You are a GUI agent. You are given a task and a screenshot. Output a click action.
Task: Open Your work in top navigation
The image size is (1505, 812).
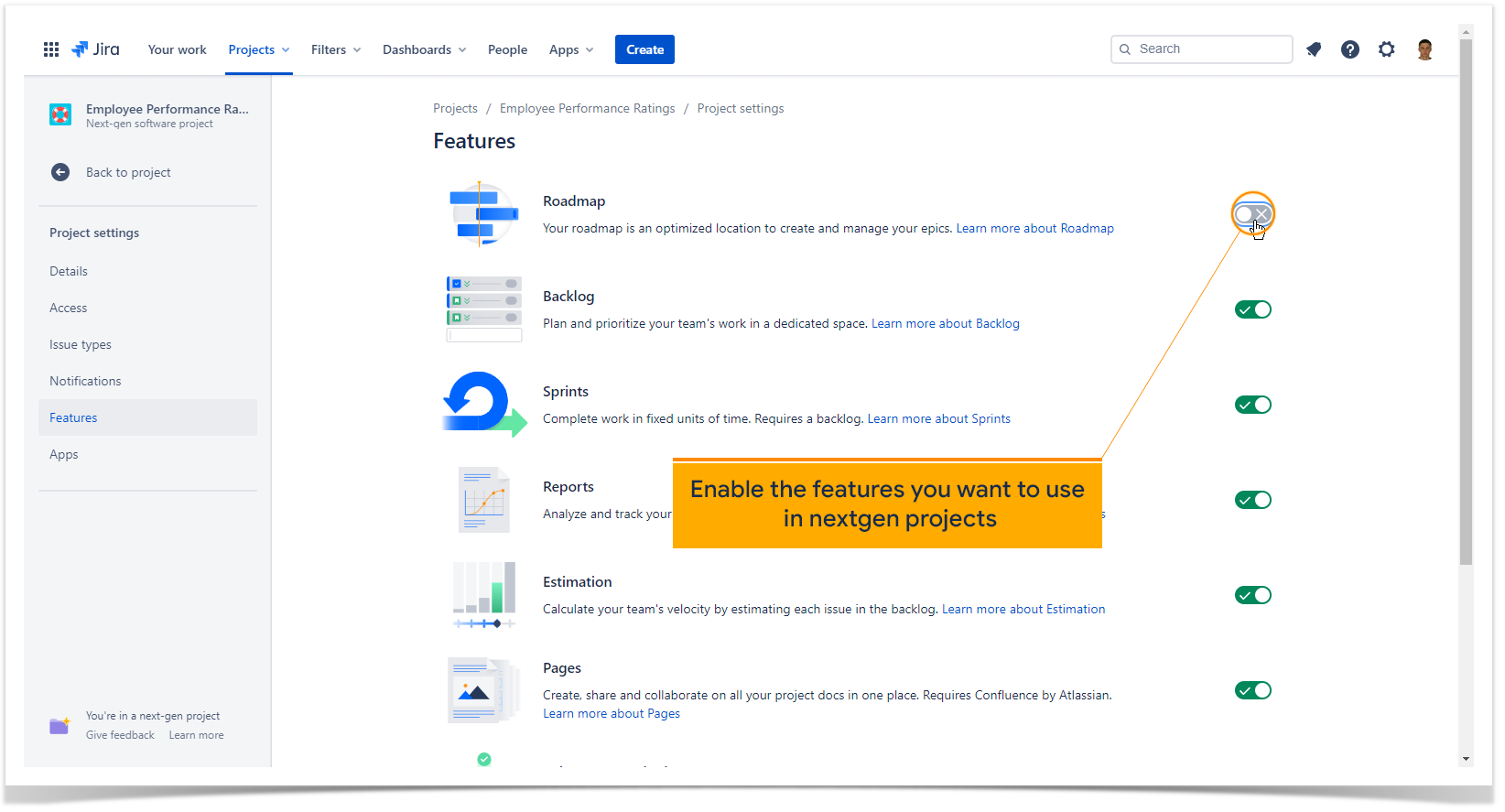coord(178,49)
